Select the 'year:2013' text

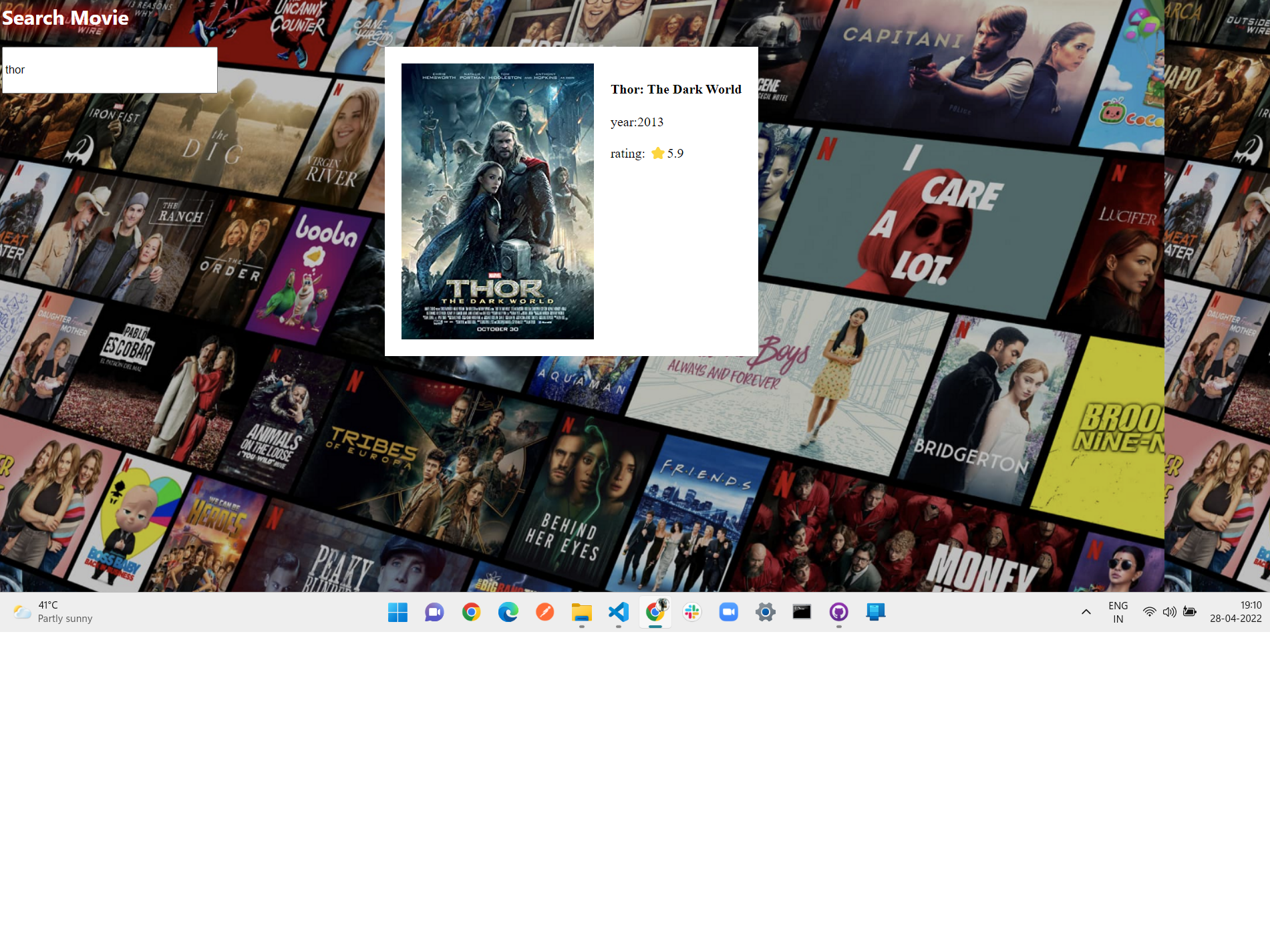[x=637, y=122]
